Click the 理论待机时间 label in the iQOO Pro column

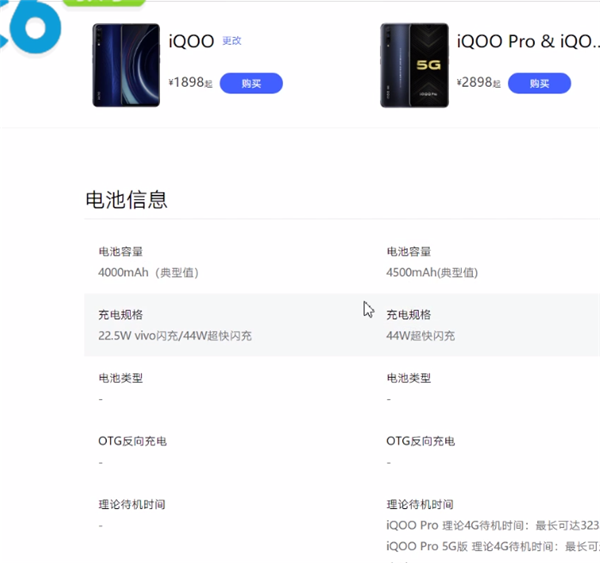tap(420, 504)
